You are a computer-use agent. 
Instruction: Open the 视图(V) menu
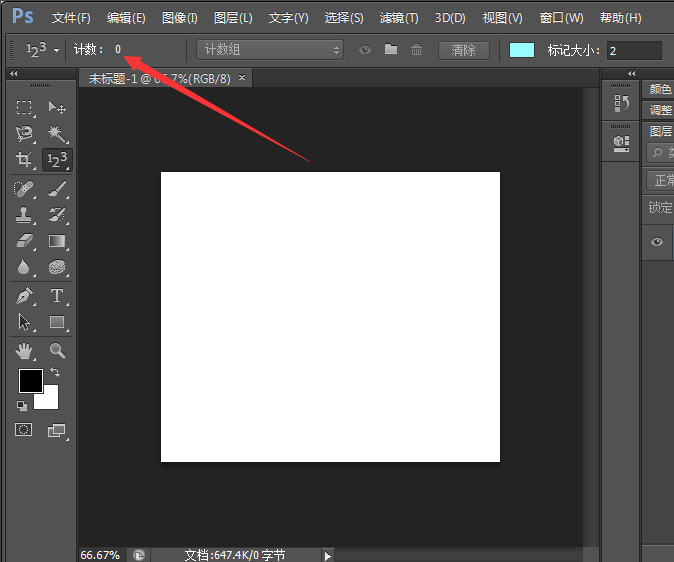click(x=502, y=18)
